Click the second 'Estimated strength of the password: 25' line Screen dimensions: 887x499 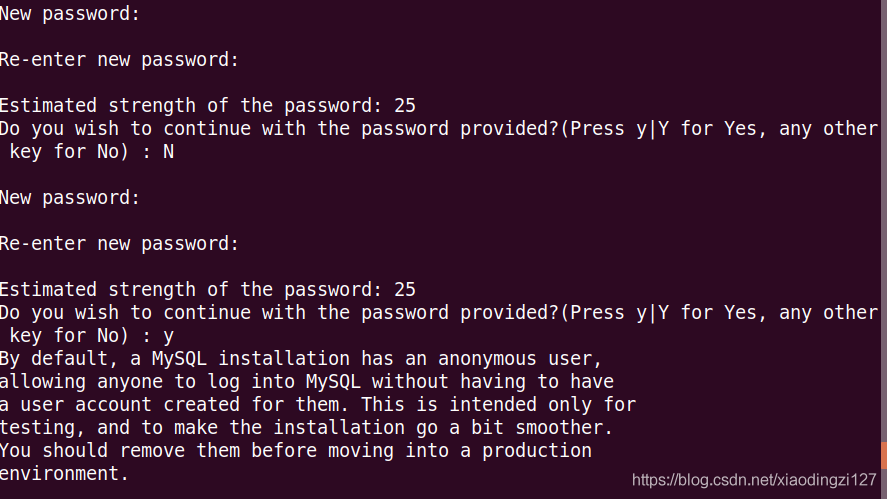(x=208, y=290)
